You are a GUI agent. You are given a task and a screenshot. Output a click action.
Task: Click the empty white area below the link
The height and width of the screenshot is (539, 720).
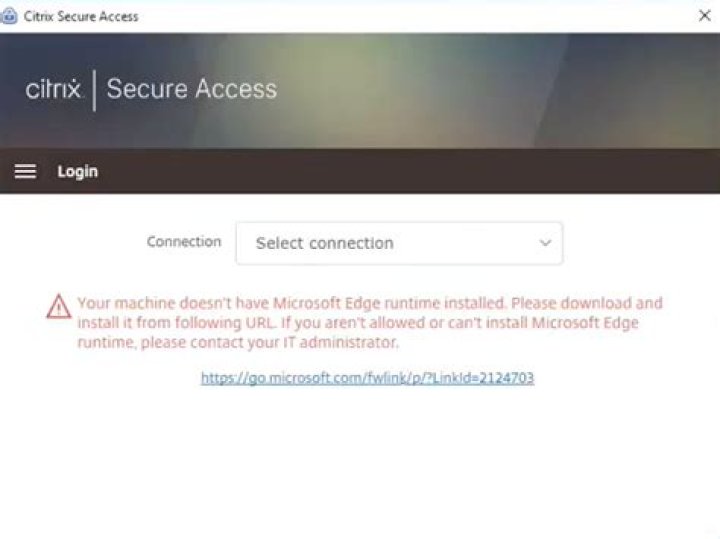360,460
